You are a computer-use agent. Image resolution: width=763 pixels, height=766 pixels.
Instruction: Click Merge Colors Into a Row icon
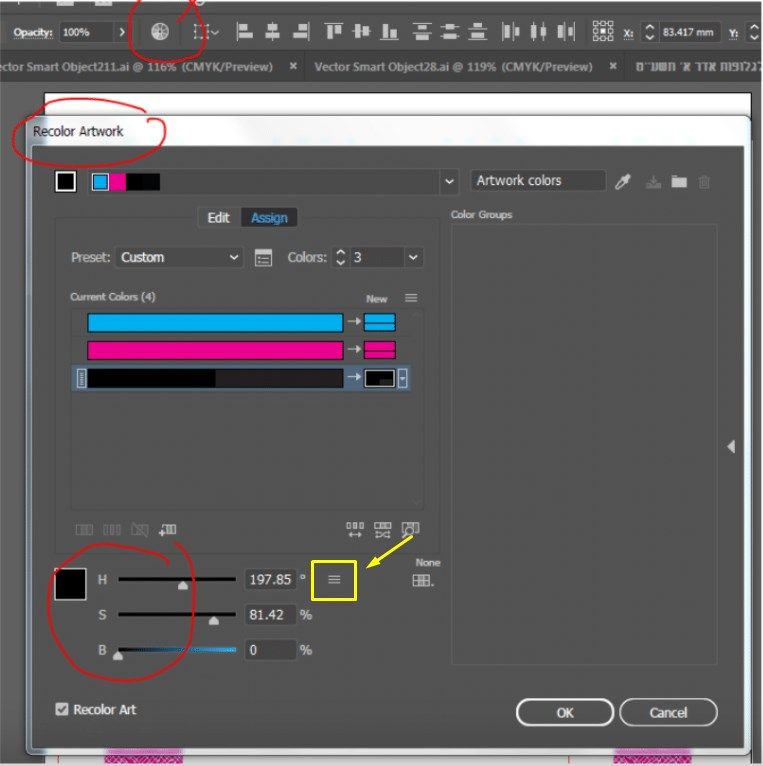point(84,530)
